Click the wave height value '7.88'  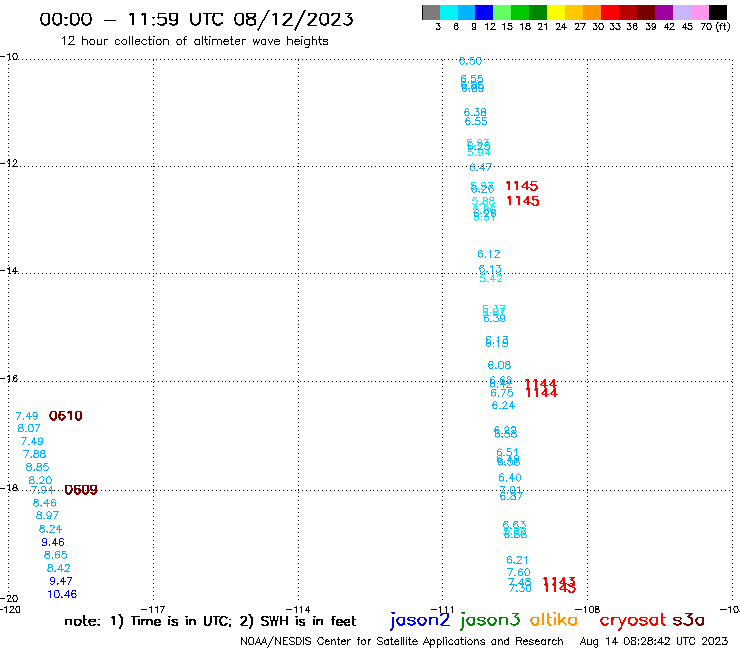34,454
